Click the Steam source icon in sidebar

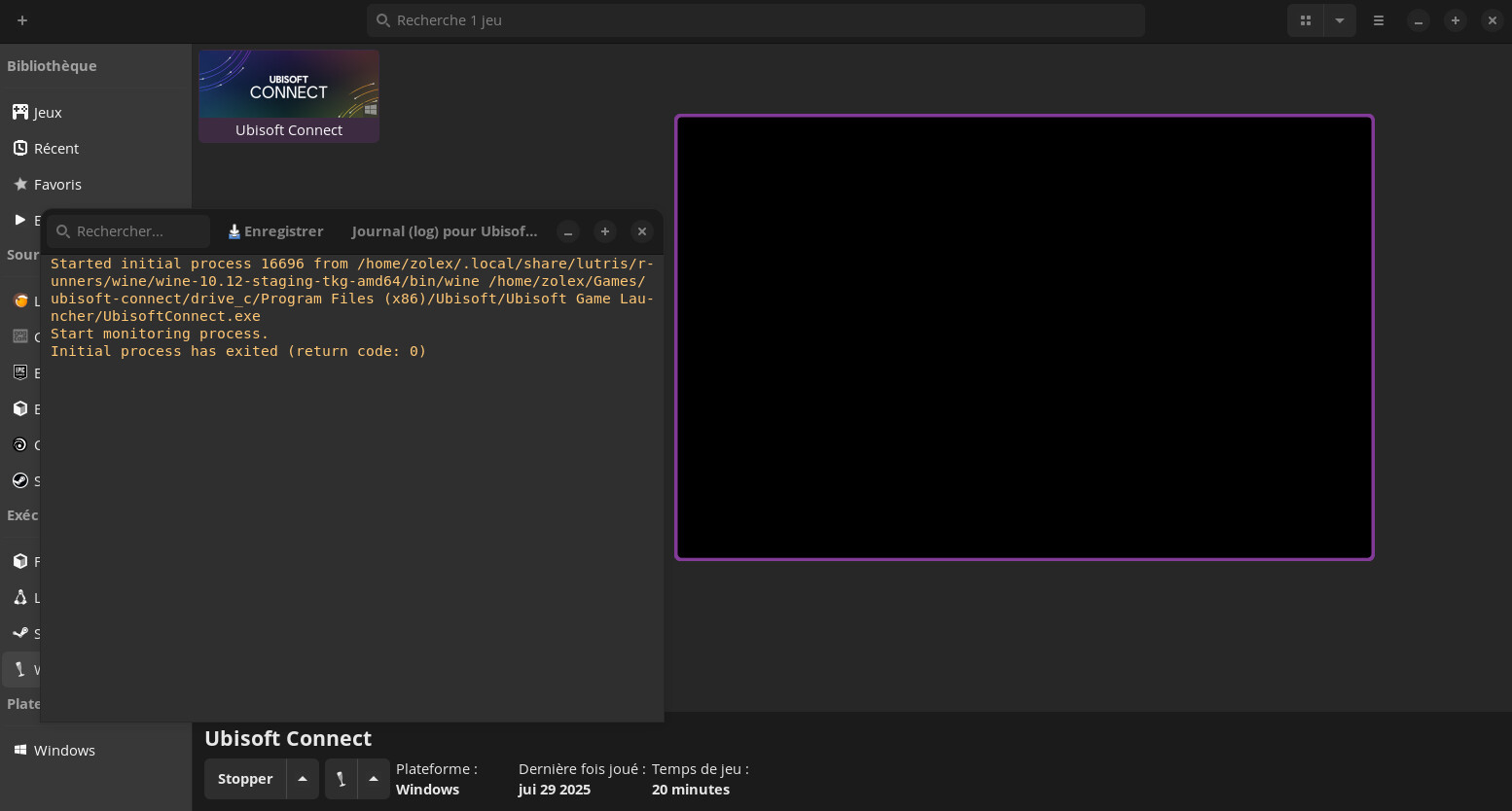pyautogui.click(x=20, y=480)
